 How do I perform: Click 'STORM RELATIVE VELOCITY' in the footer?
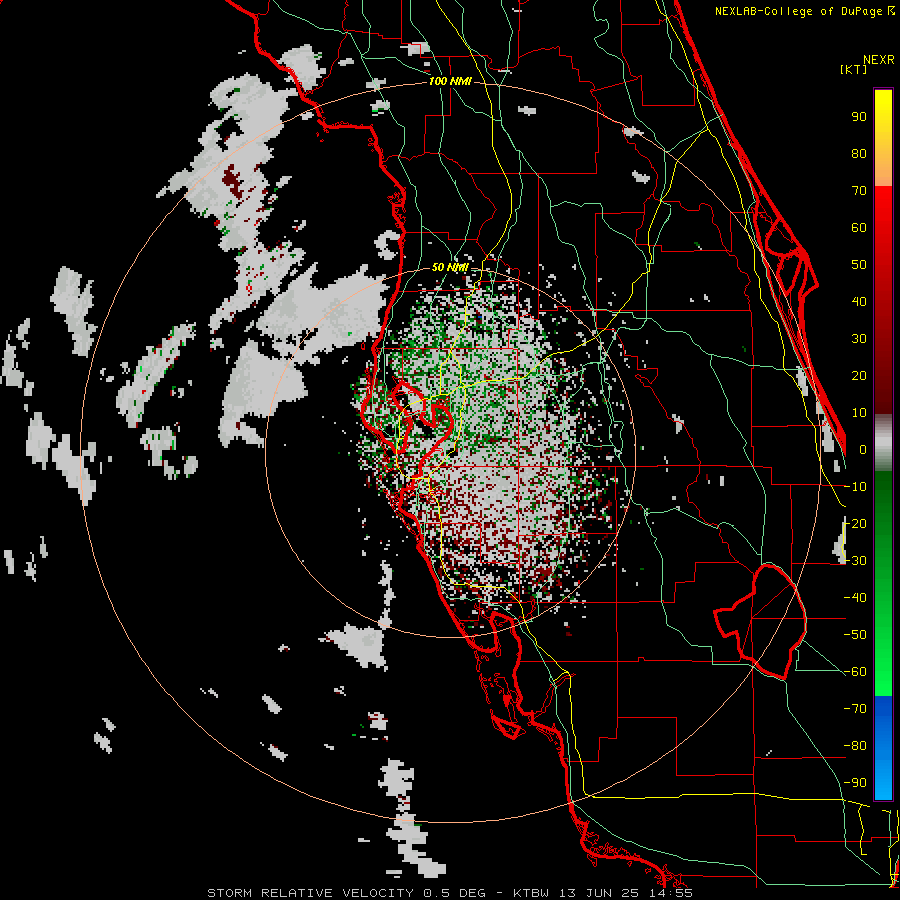[x=310, y=893]
